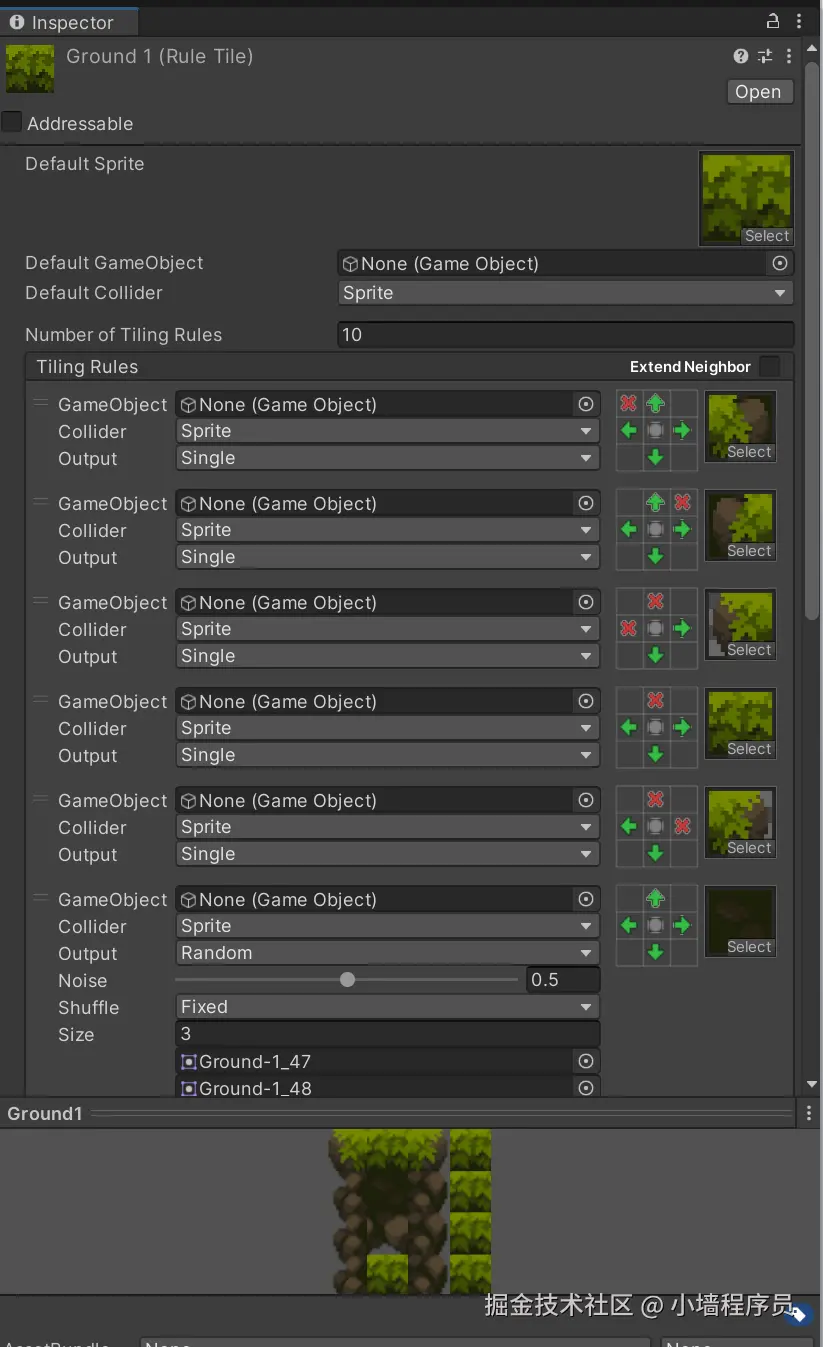Open the Inspector window's more options menu
This screenshot has width=823, height=1347.
[799, 21]
